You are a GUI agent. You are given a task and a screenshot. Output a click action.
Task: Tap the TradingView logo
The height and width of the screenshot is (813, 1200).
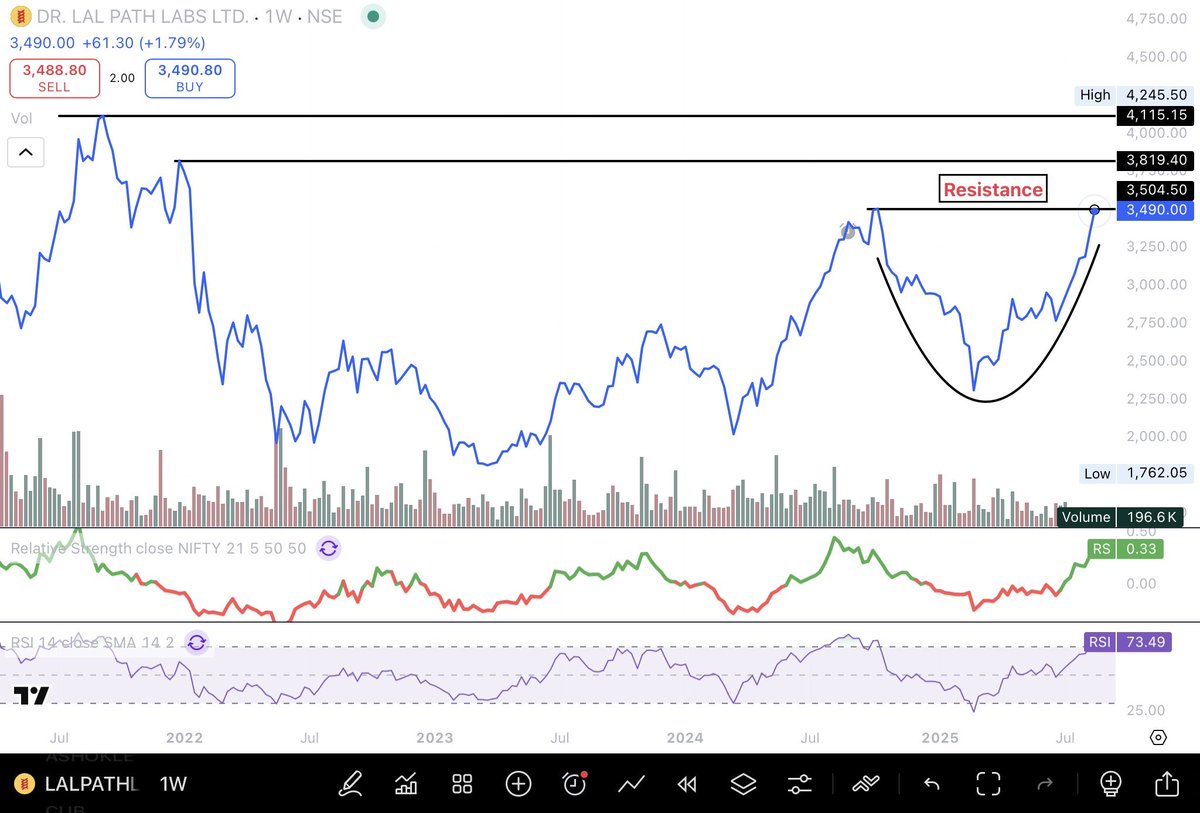tap(31, 697)
